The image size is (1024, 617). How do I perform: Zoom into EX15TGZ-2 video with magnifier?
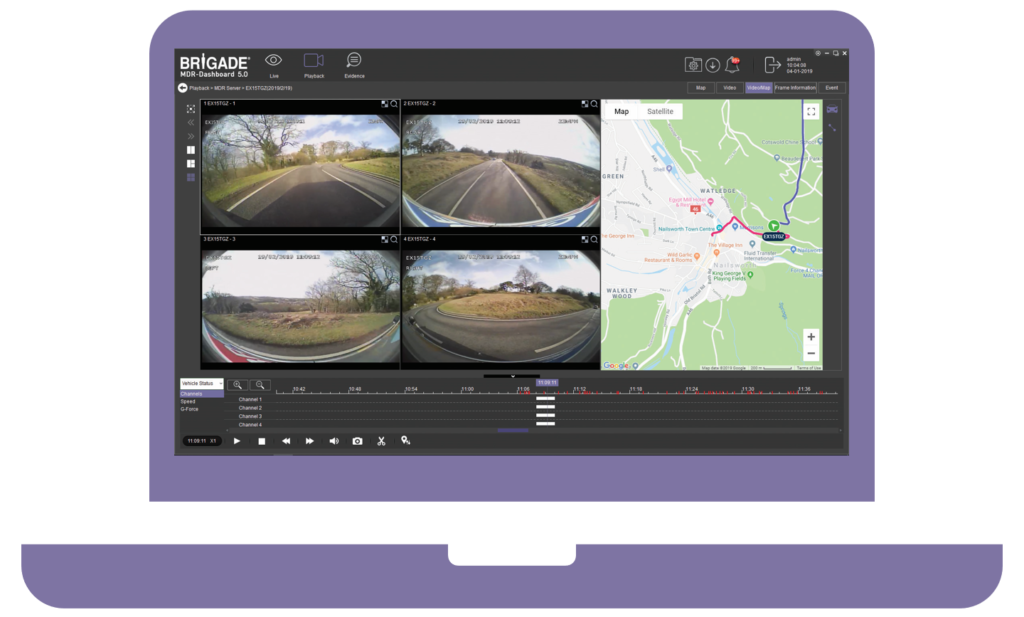click(594, 104)
